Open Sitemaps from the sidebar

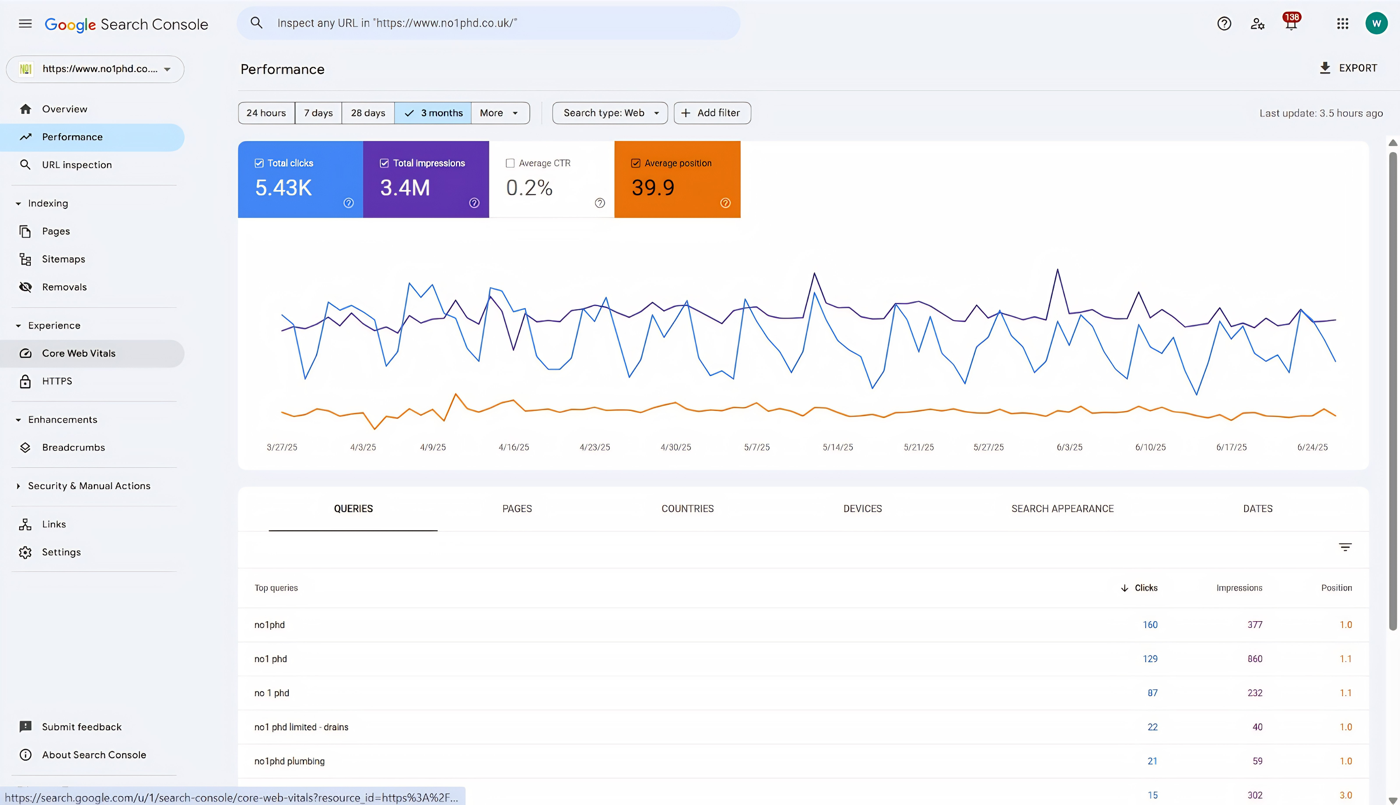63,259
